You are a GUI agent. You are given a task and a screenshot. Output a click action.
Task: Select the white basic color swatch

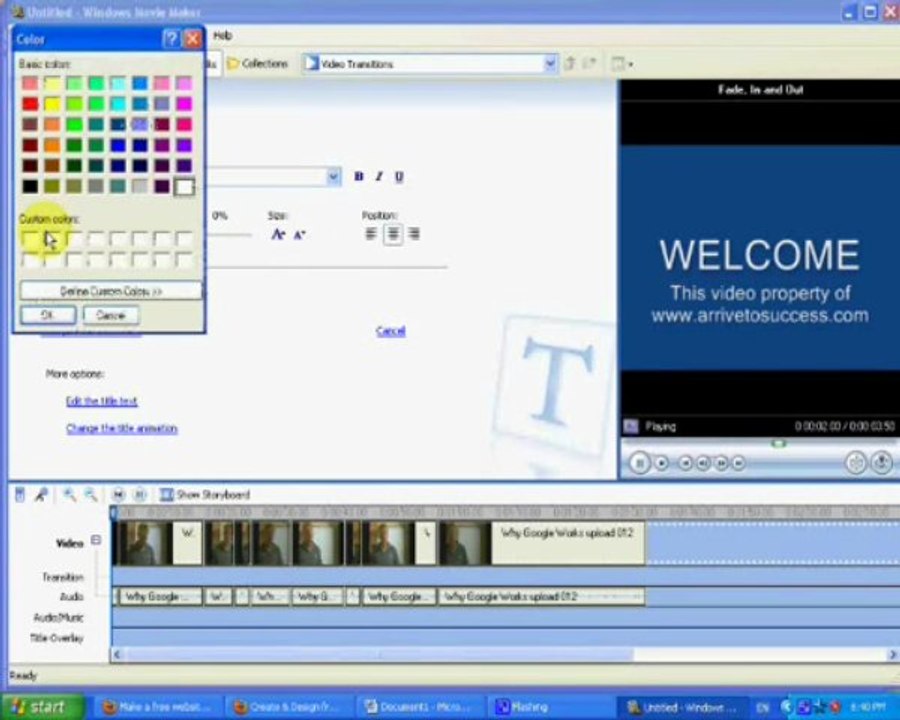[x=184, y=186]
